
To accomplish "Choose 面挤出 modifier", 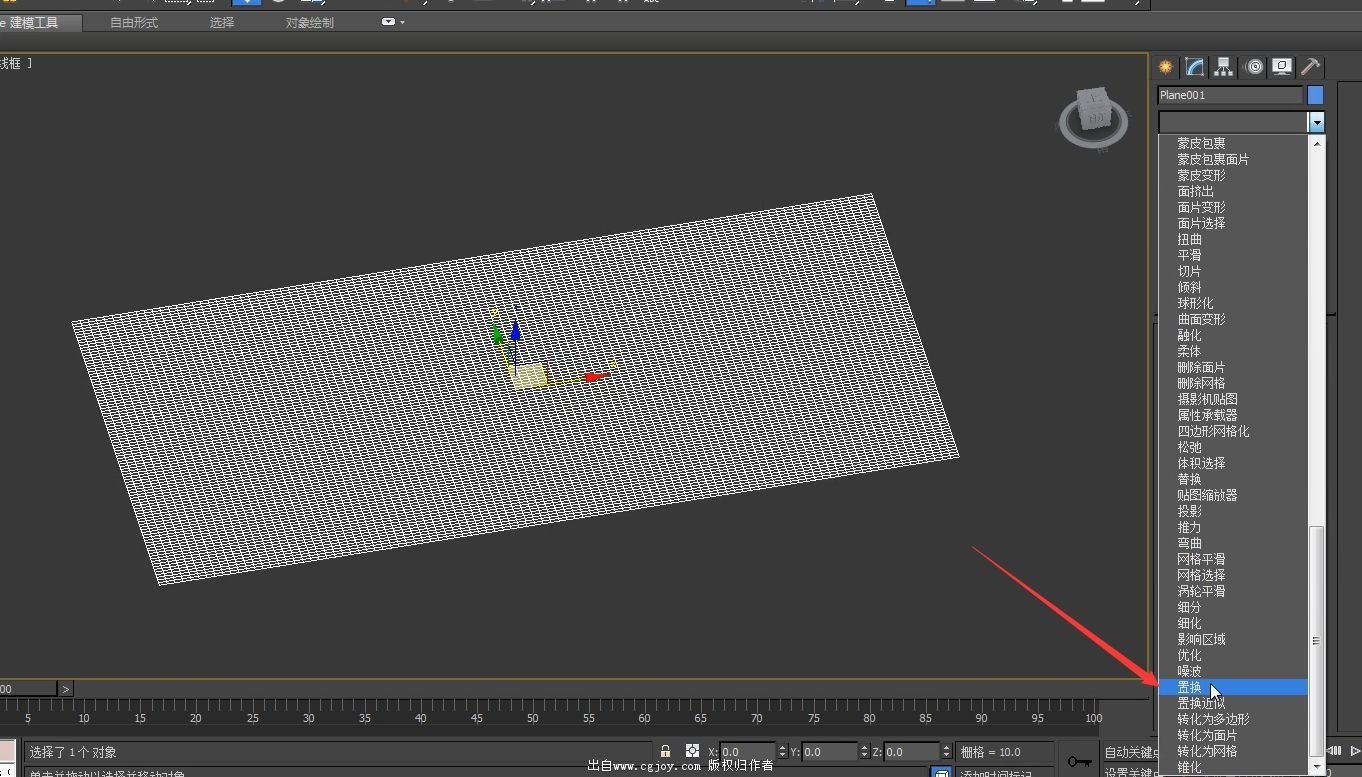I will click(1234, 191).
